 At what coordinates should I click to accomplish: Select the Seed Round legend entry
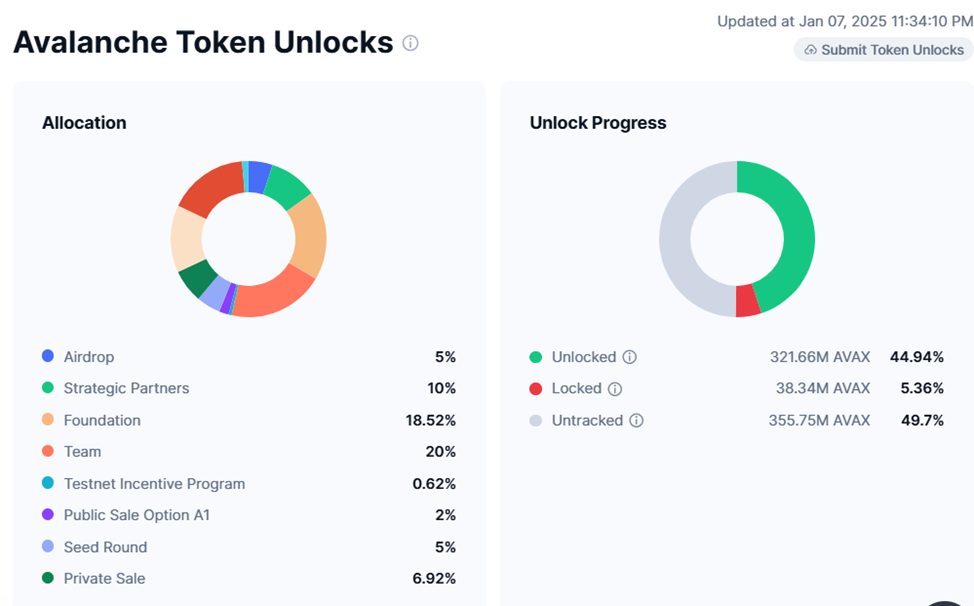coord(105,547)
